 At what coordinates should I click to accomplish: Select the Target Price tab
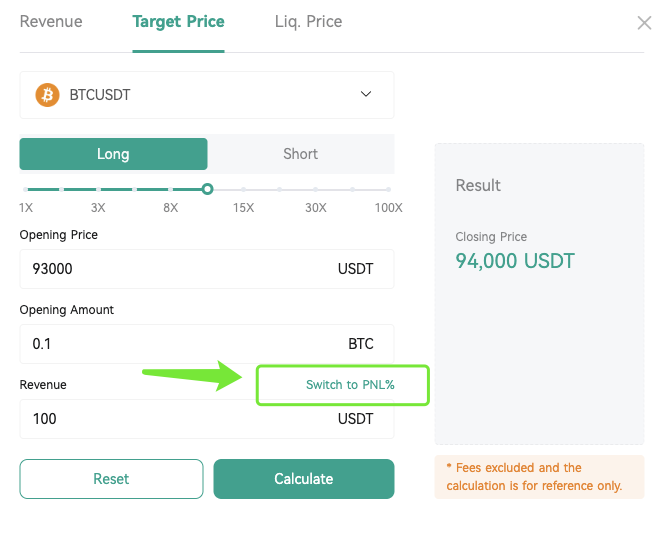[x=178, y=22]
